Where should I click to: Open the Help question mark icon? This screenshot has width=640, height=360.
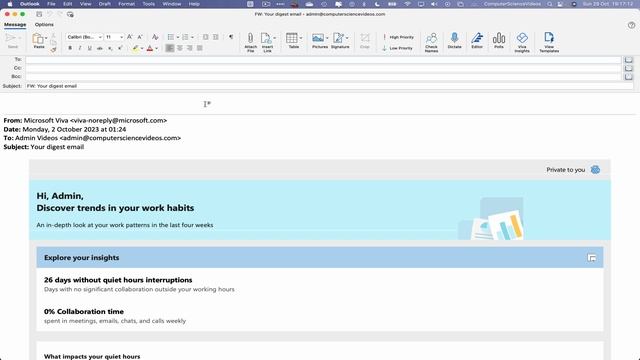coord(631,25)
